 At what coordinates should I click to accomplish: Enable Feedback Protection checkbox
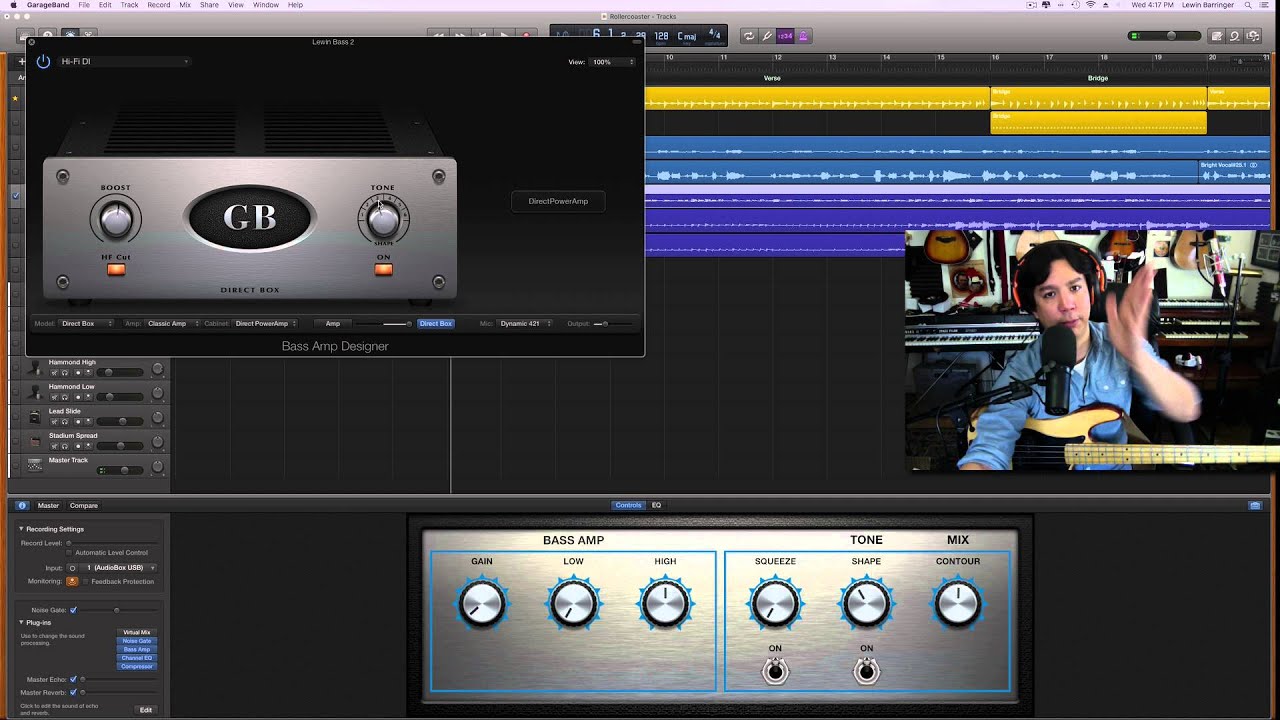85,581
